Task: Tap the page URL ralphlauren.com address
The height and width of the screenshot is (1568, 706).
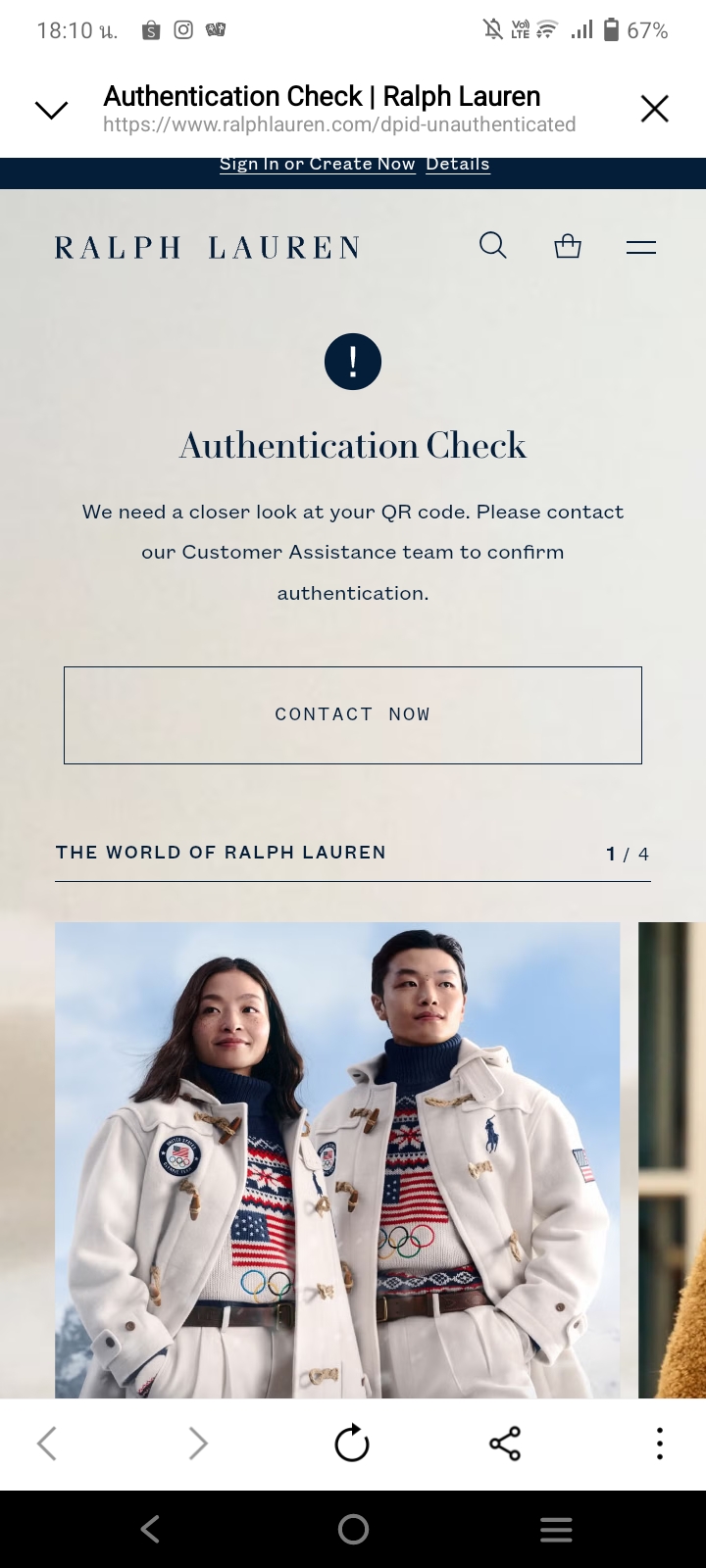Action: coord(339,124)
